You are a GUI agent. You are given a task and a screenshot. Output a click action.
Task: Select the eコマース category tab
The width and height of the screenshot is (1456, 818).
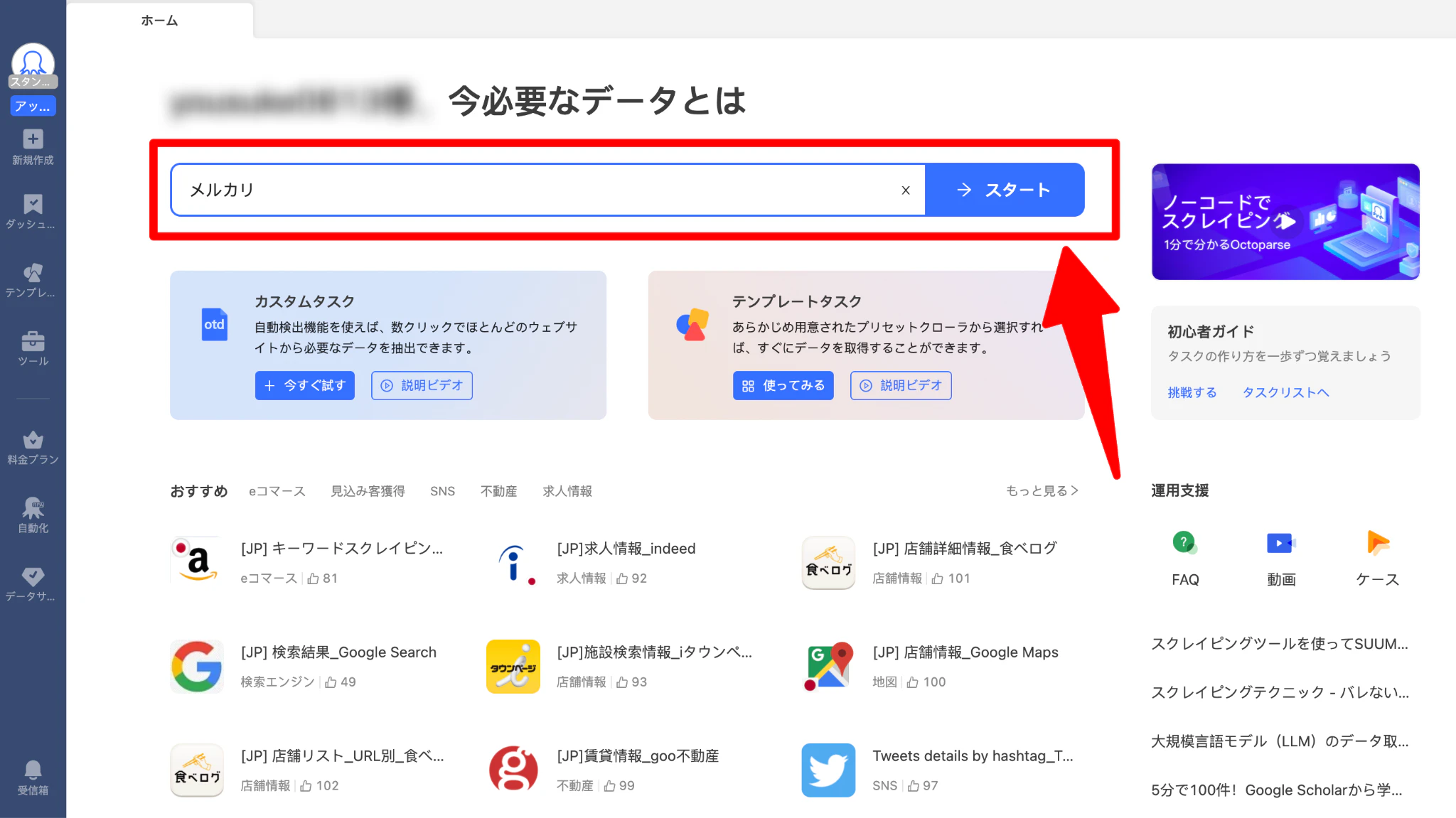tap(277, 491)
